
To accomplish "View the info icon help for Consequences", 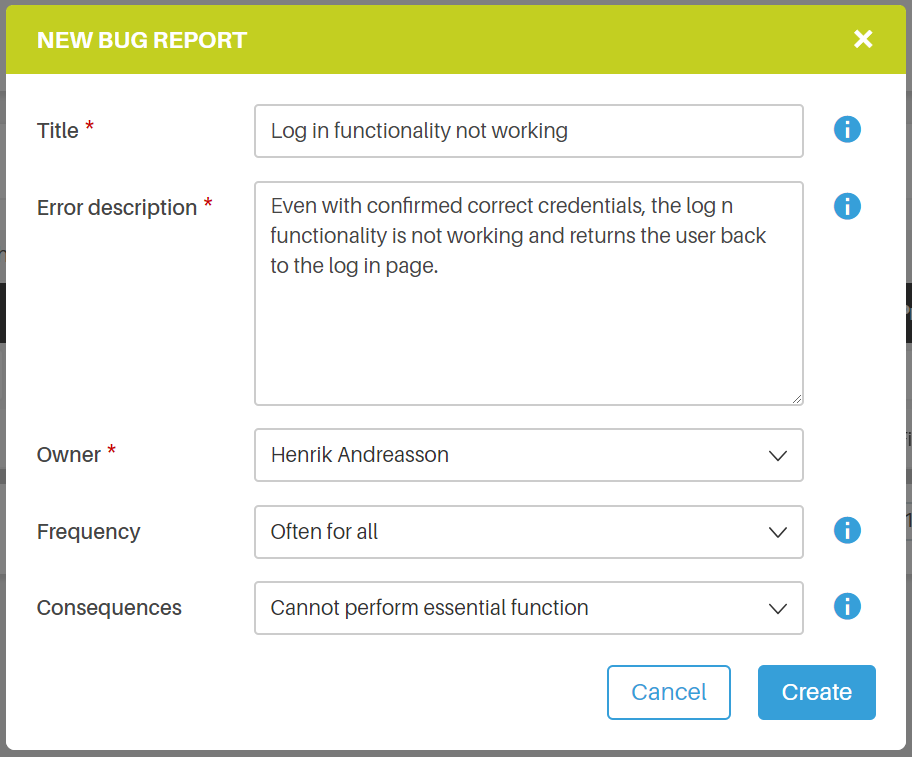I will [847, 606].
